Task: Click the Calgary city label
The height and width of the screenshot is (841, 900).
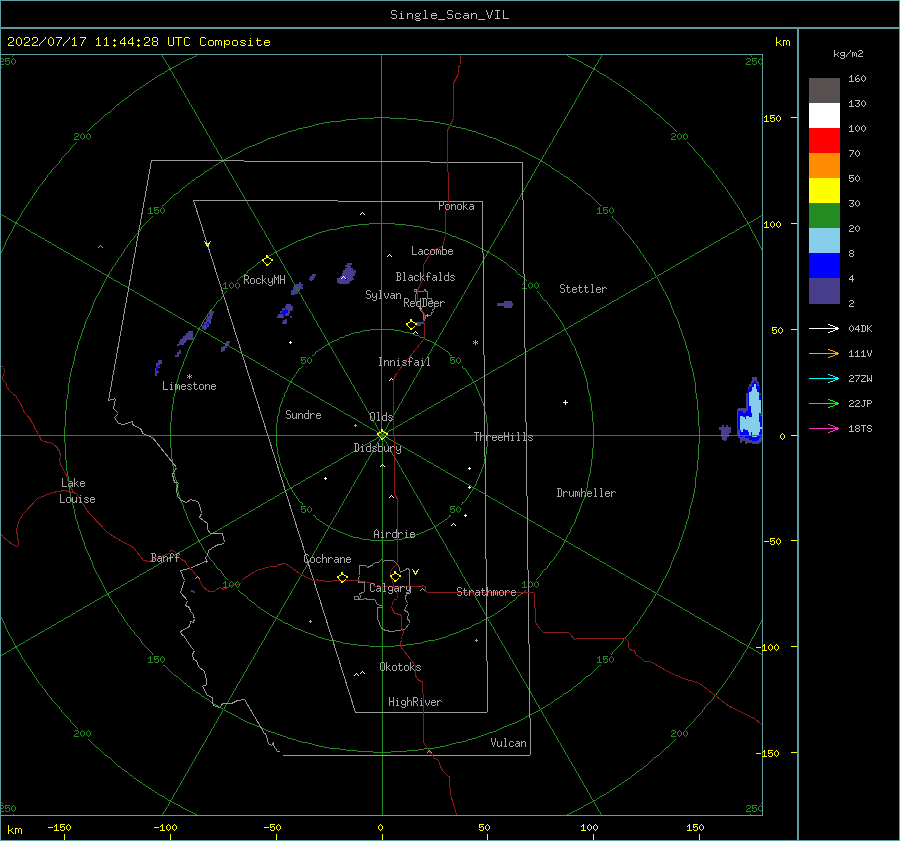Action: (390, 588)
